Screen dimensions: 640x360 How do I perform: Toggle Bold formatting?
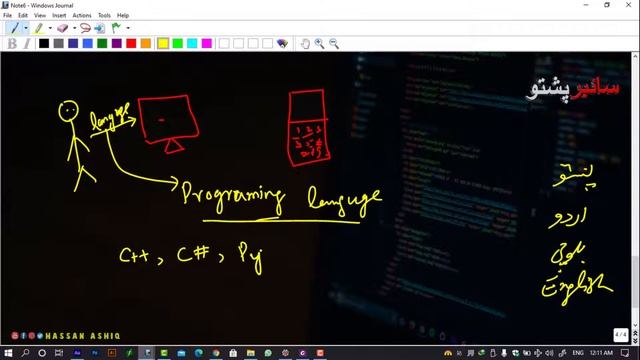12,43
